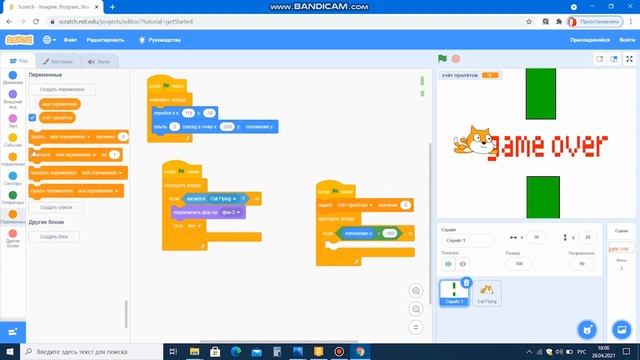Select the stage backdrop thumbnail
Viewport: 640px width, 360px height.
(621, 248)
